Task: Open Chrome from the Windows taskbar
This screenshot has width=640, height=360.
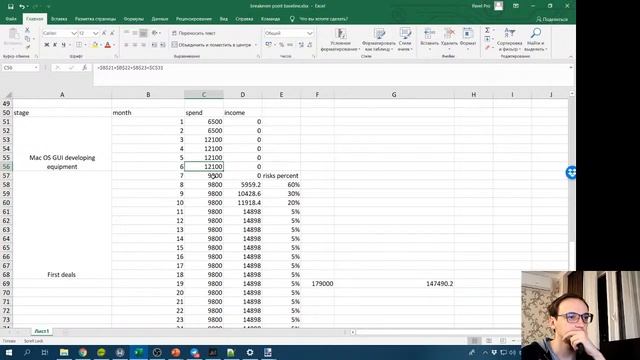Action: [83, 352]
